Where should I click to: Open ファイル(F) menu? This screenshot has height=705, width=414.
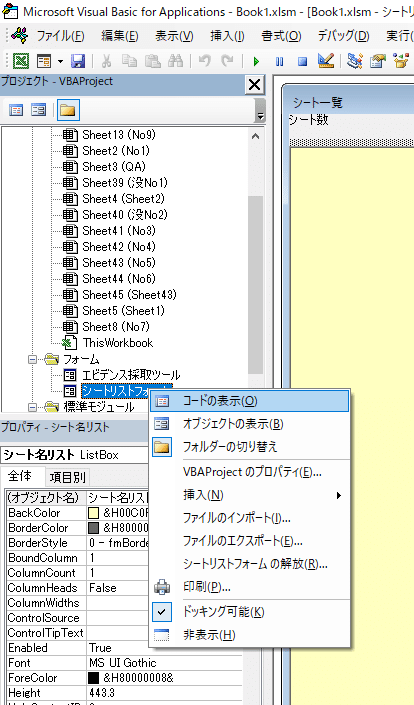(x=60, y=36)
